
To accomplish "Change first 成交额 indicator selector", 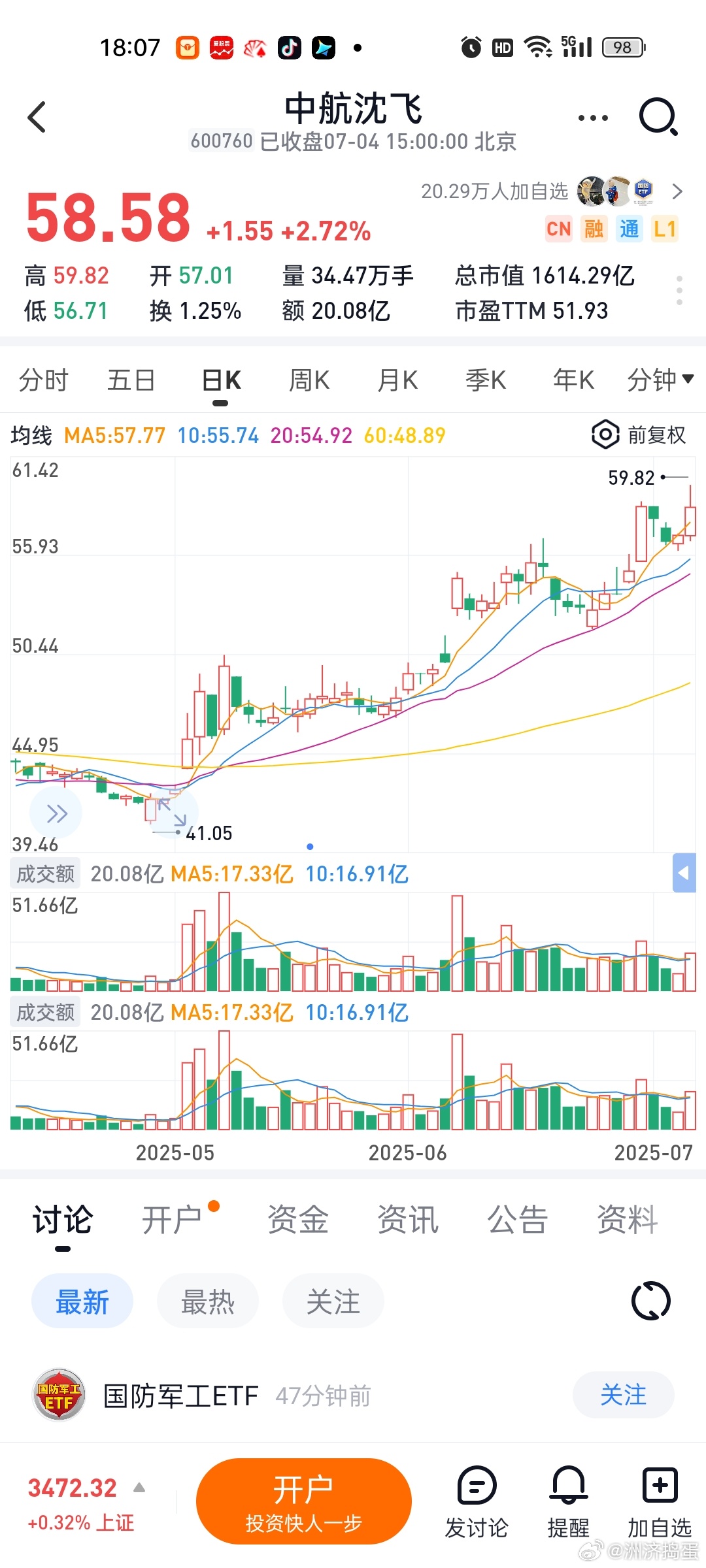I will (45, 874).
